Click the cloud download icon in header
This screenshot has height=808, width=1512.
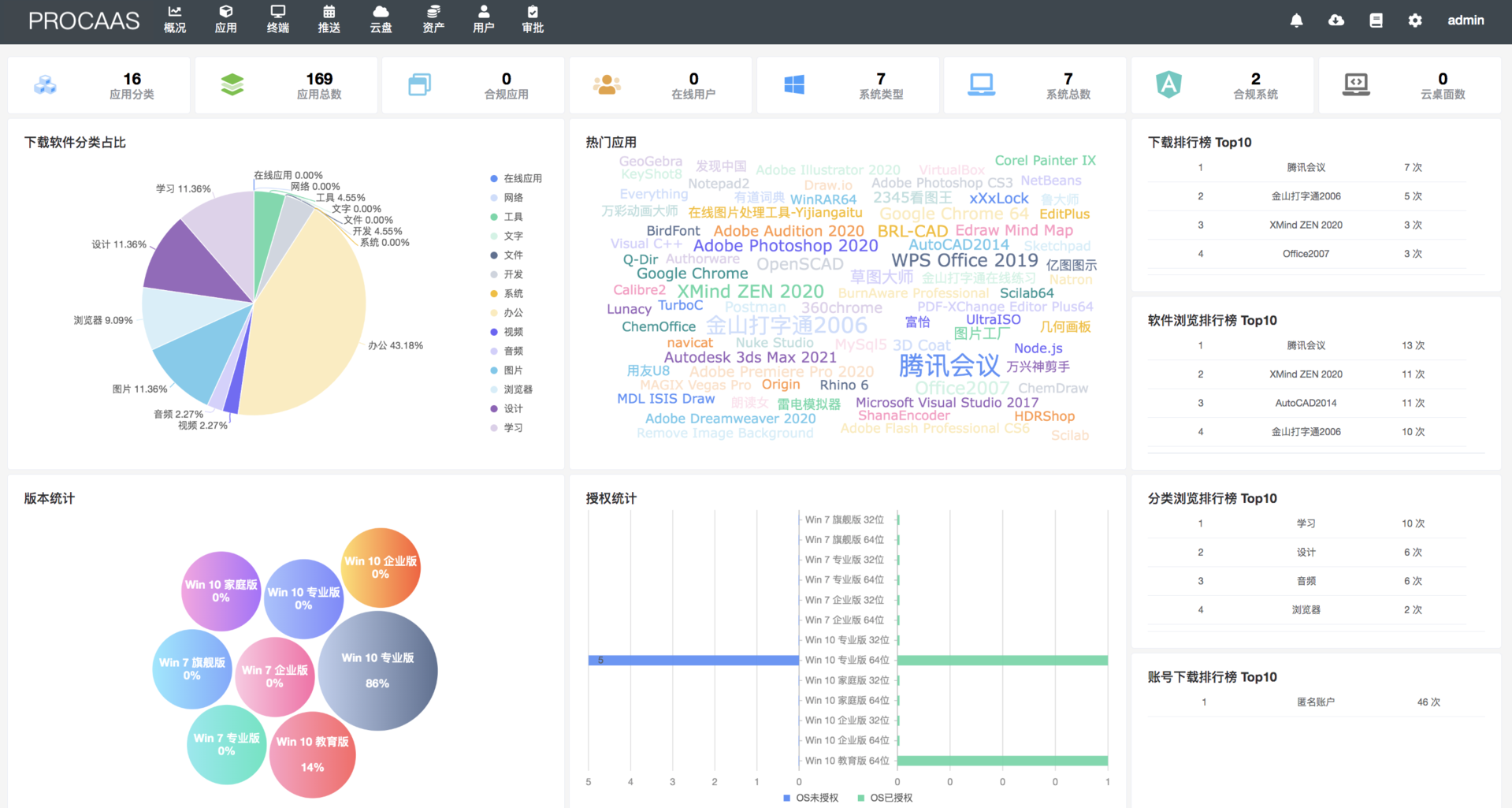[1336, 20]
